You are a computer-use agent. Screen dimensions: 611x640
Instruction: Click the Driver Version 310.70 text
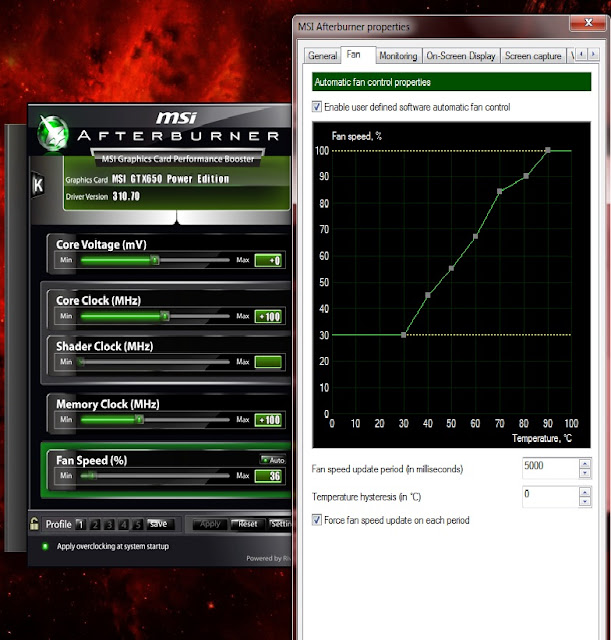tap(126, 196)
